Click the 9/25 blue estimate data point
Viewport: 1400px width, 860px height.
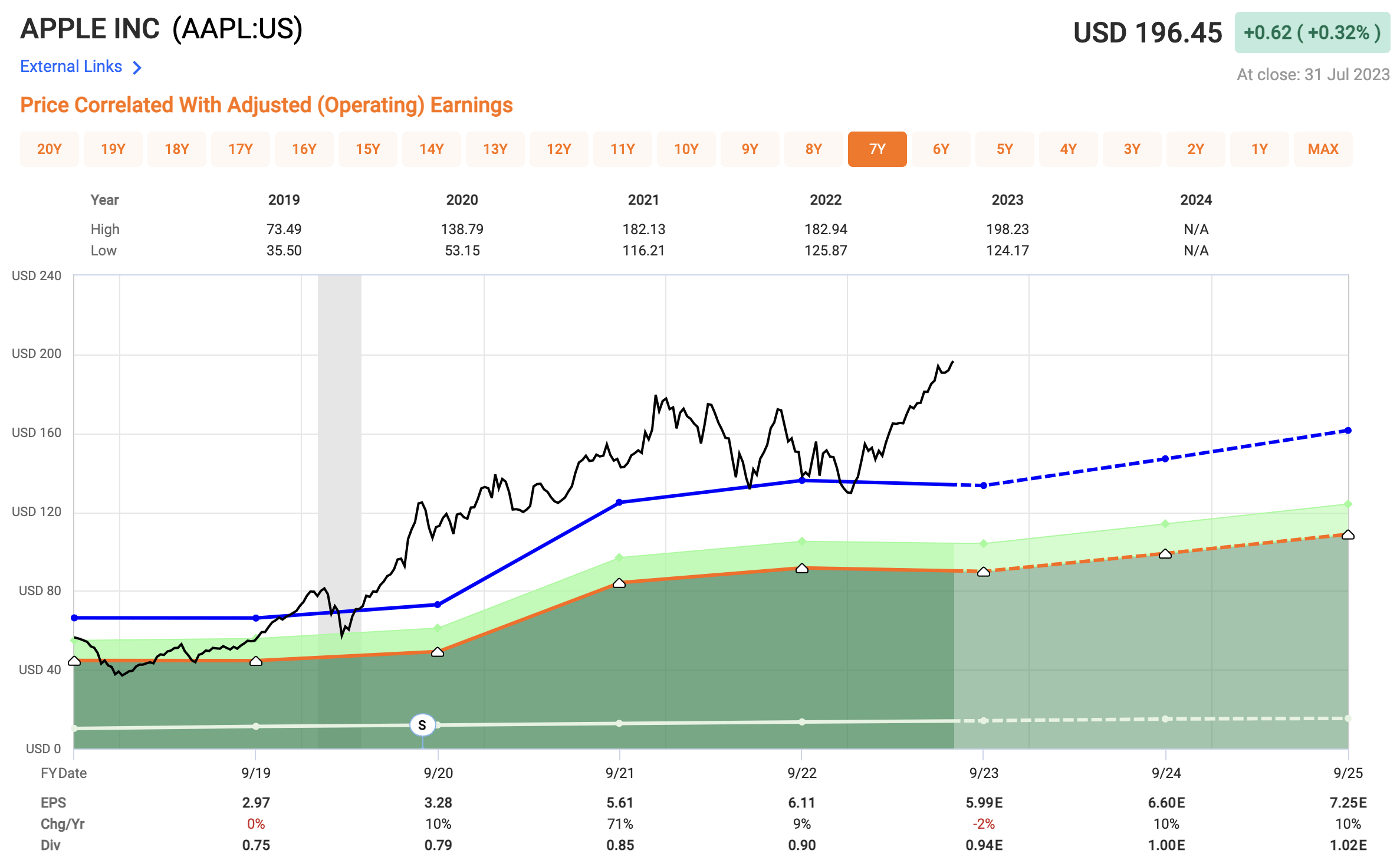tap(1348, 431)
